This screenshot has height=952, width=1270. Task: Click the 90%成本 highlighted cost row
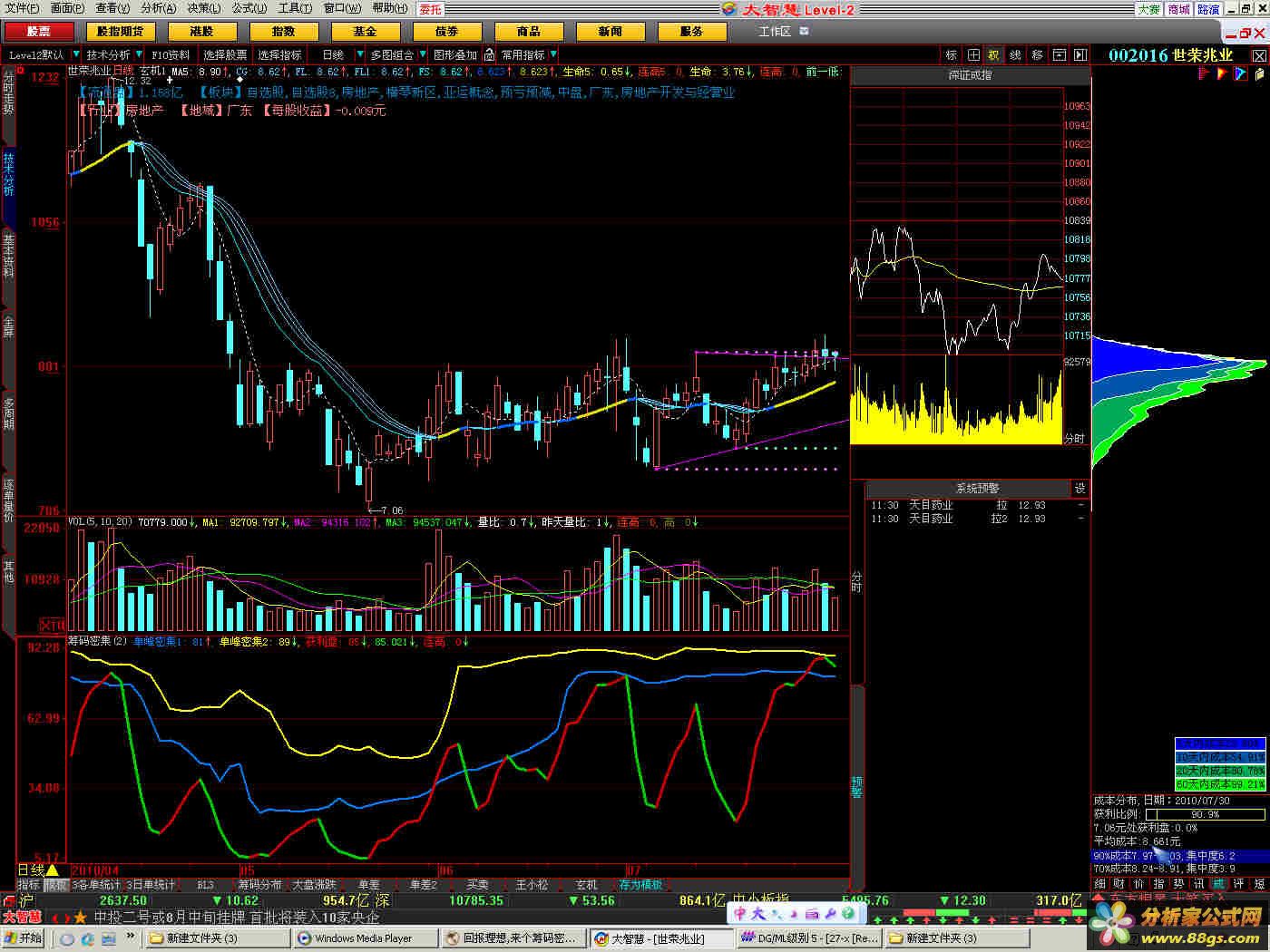click(1178, 855)
